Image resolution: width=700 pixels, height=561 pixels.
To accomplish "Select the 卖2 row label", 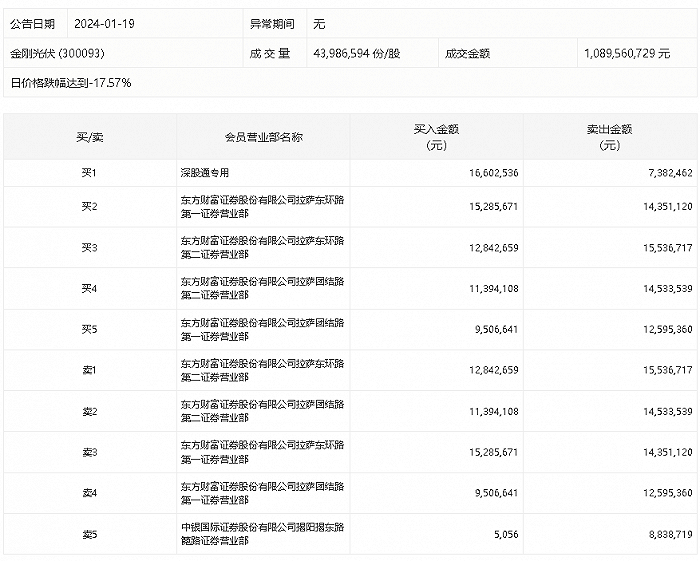I will click(x=89, y=411).
